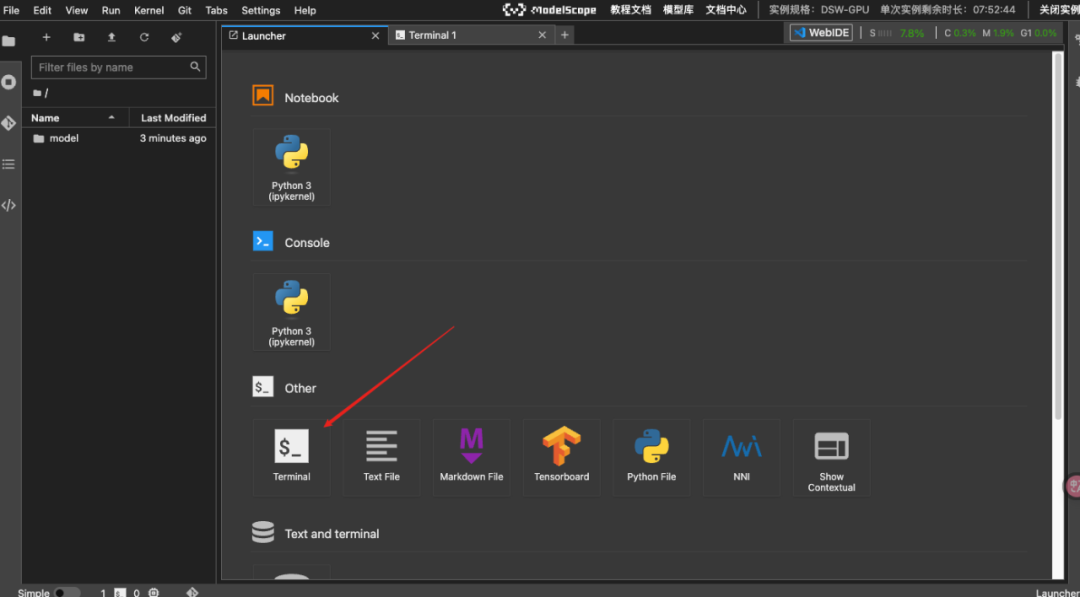Click kernel count icon in status bar
The image size is (1080, 597).
(154, 592)
